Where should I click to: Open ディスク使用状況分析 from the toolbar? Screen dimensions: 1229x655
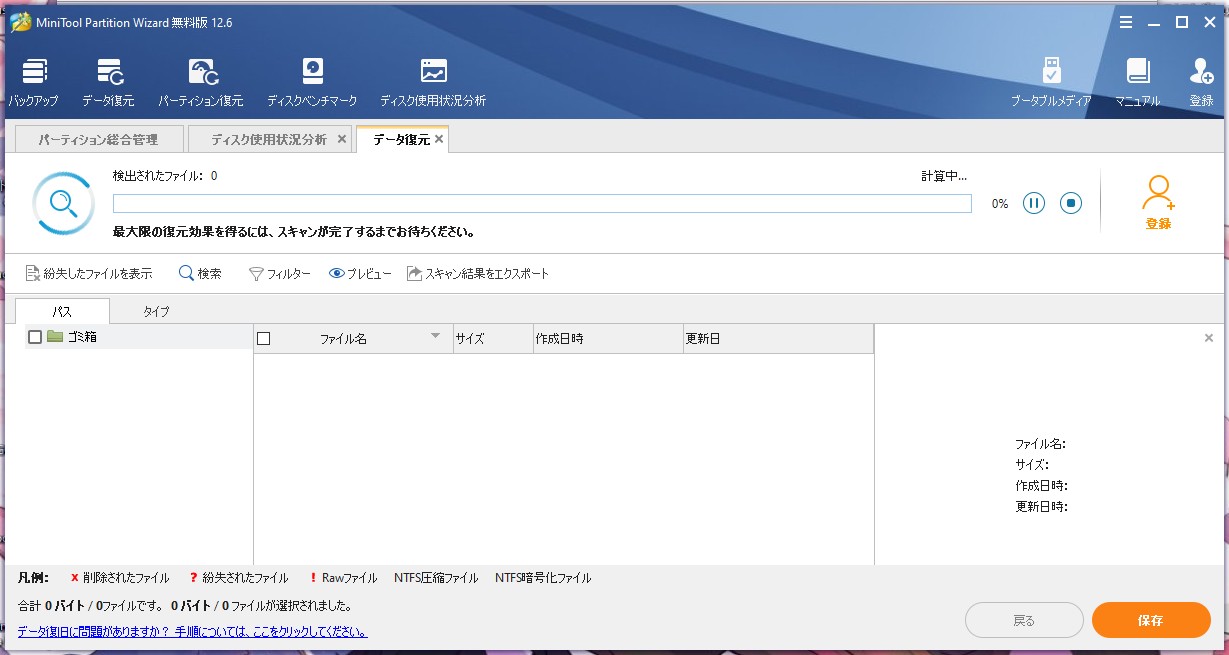433,82
